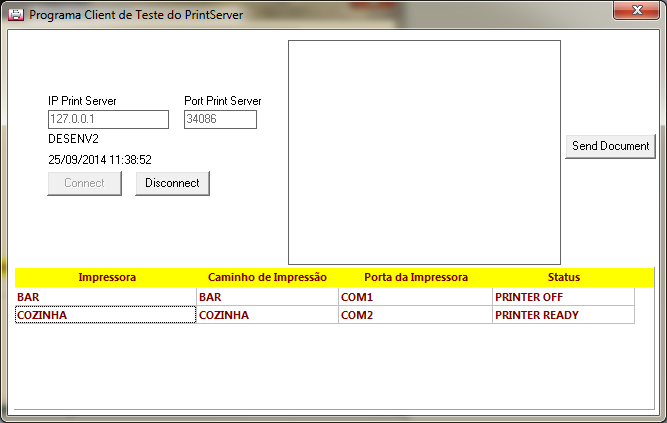Select the Porta da Impressora column header
Viewport: 667px width, 423px height.
(x=416, y=277)
